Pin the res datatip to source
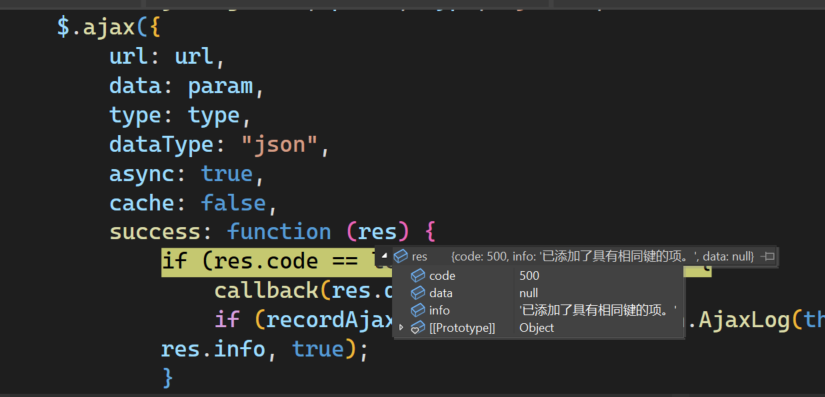This screenshot has width=825, height=397. [768, 257]
